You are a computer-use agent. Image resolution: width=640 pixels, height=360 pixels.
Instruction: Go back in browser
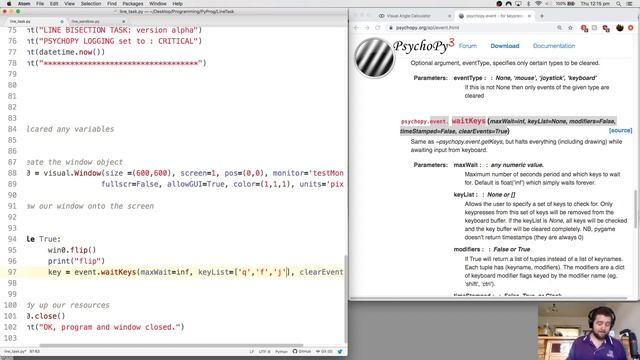356,28
